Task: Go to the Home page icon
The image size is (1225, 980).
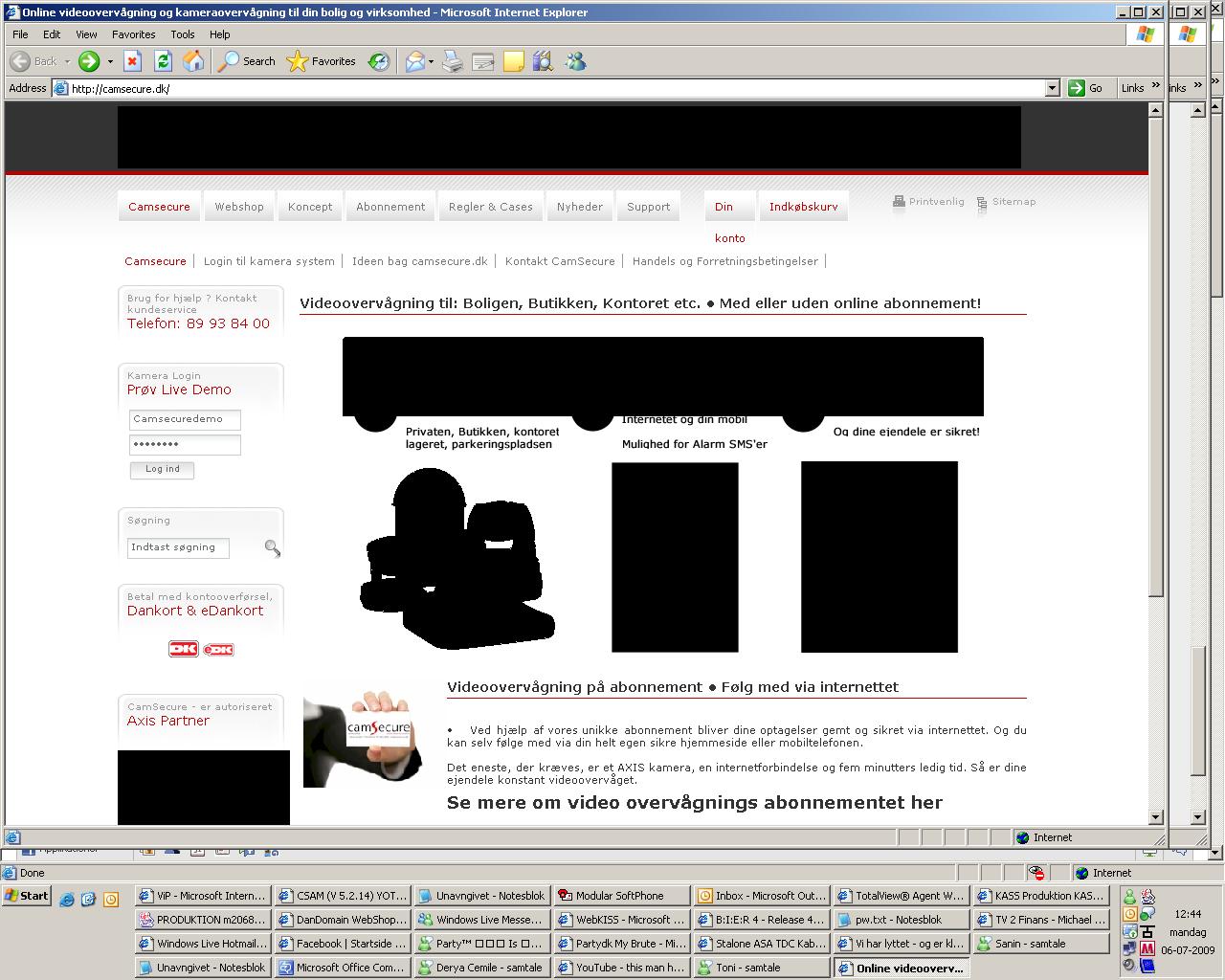Action: coord(193,61)
